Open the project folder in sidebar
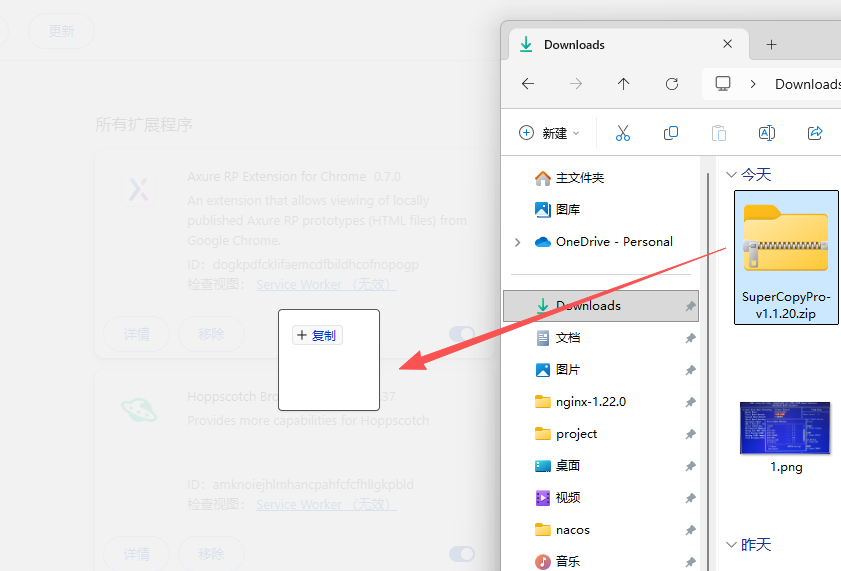The height and width of the screenshot is (571, 841). (576, 434)
